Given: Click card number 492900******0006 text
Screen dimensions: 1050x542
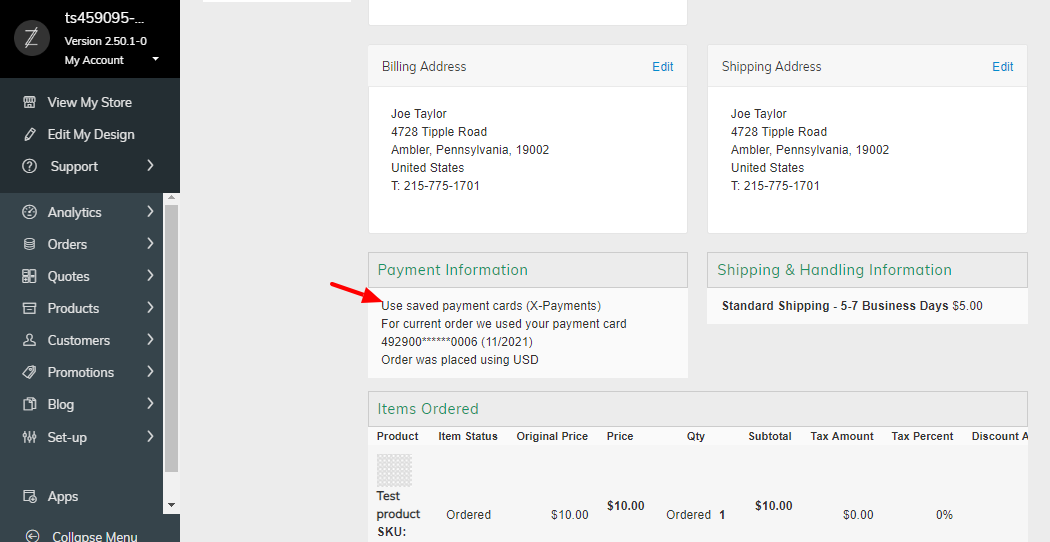Looking at the screenshot, I should [429, 342].
